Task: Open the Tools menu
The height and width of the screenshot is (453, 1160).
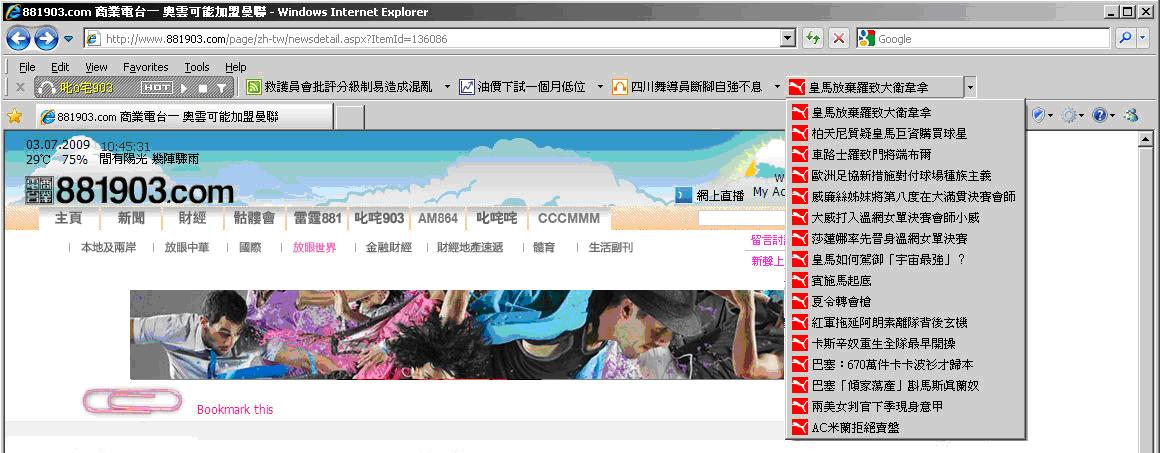Action: click(x=197, y=67)
